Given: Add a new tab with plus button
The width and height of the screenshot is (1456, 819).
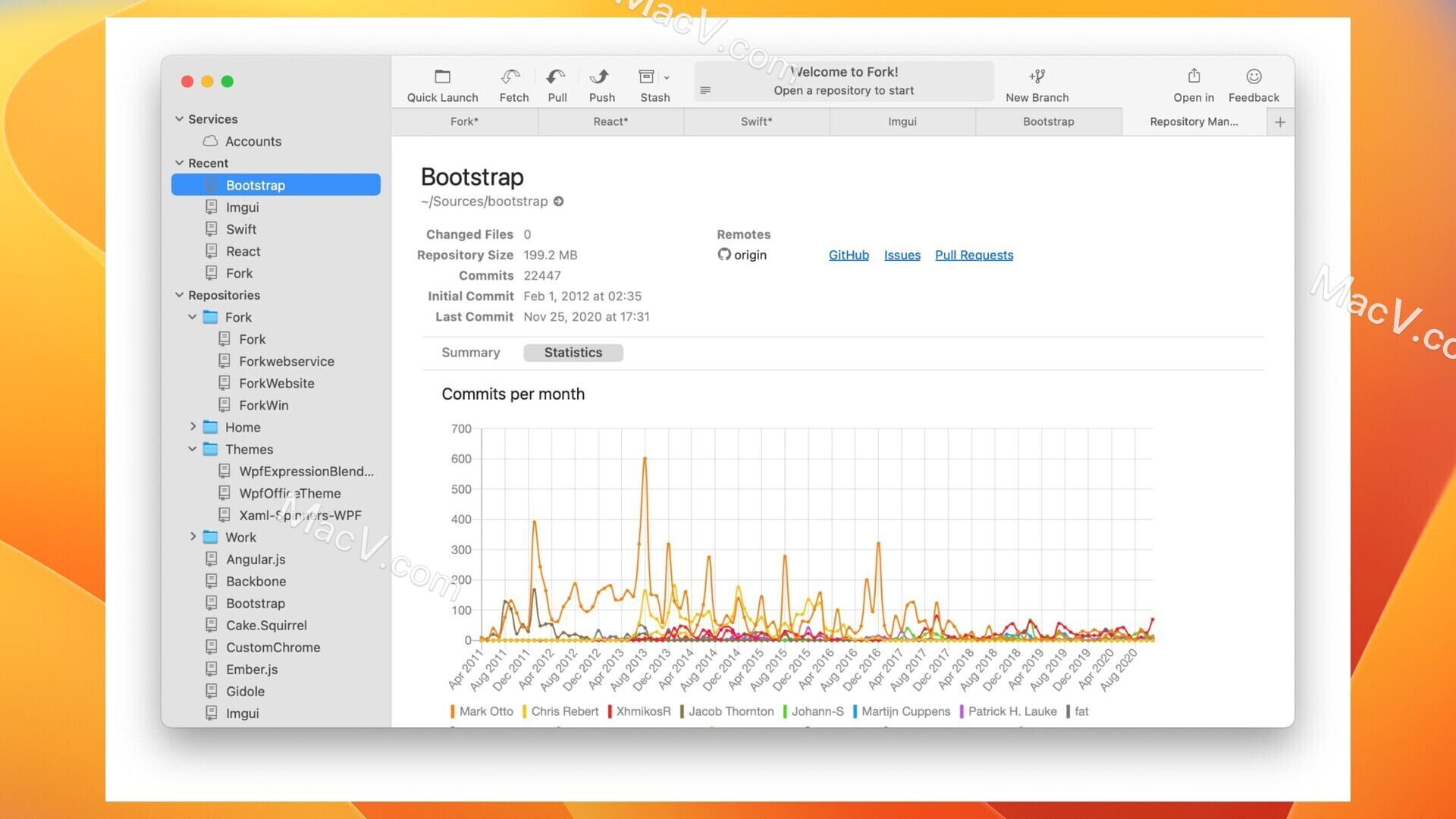Looking at the screenshot, I should pos(1280,122).
